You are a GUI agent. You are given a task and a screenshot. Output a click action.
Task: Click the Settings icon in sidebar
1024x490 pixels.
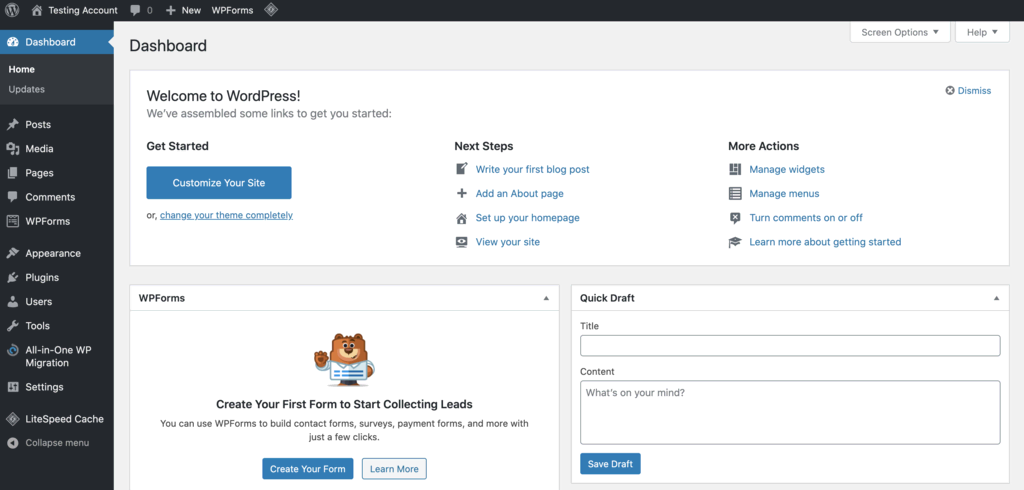[x=13, y=387]
